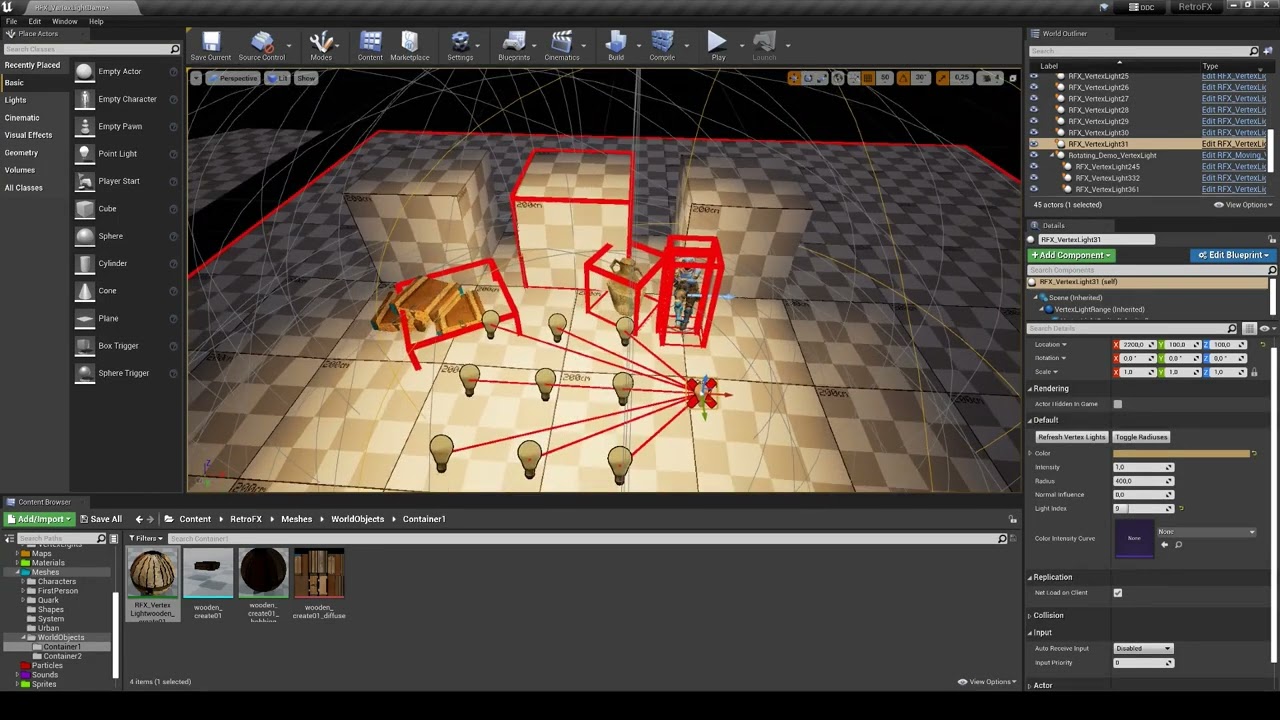This screenshot has height=720, width=1280.
Task: Open the Edit menu
Action: (35, 21)
